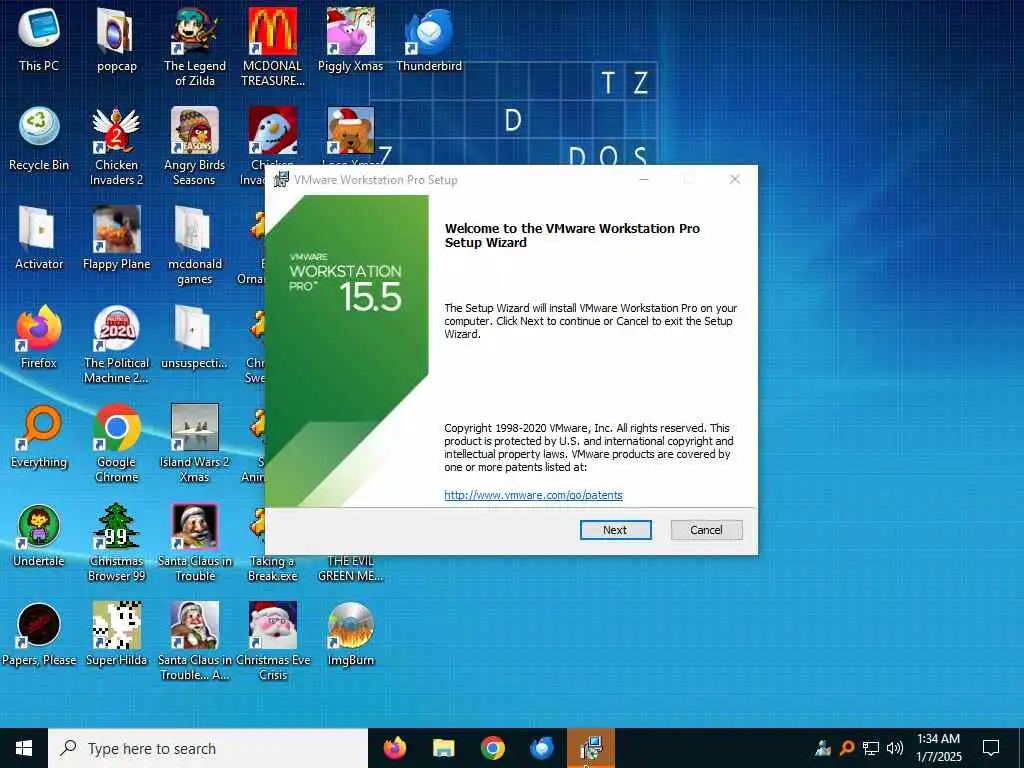
Task: Cancel the VMware Workstation Pro setup
Action: (706, 530)
